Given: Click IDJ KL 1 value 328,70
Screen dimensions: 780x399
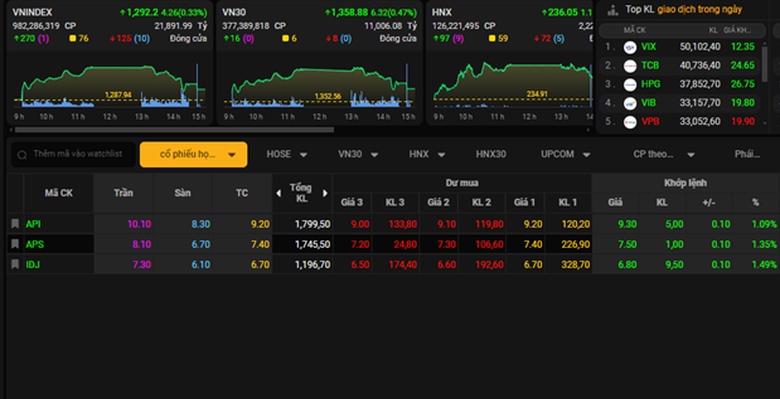Looking at the screenshot, I should 576,265.
